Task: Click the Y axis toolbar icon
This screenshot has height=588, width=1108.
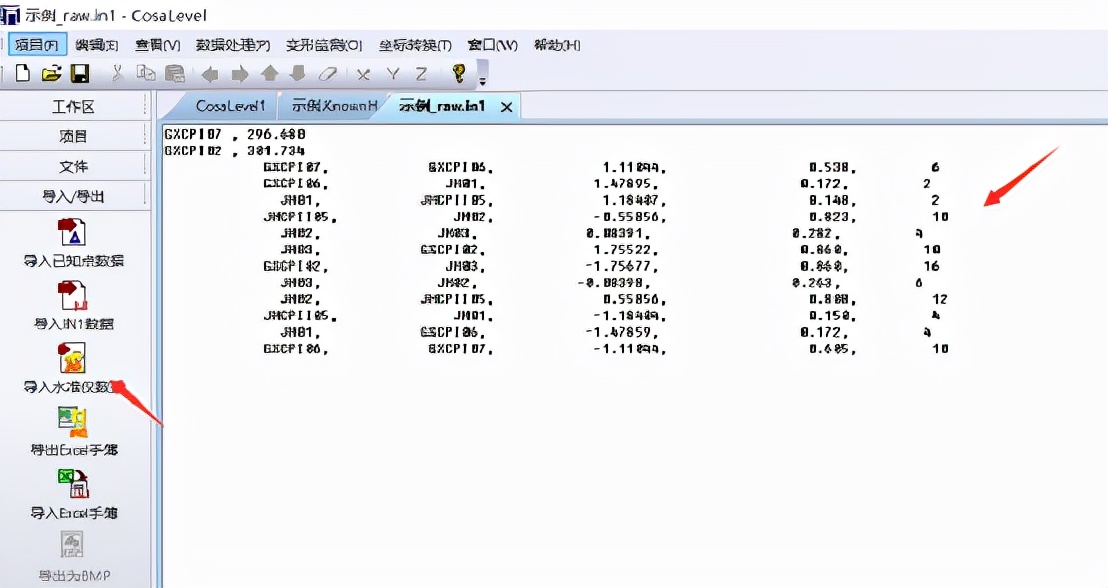Action: [x=393, y=74]
